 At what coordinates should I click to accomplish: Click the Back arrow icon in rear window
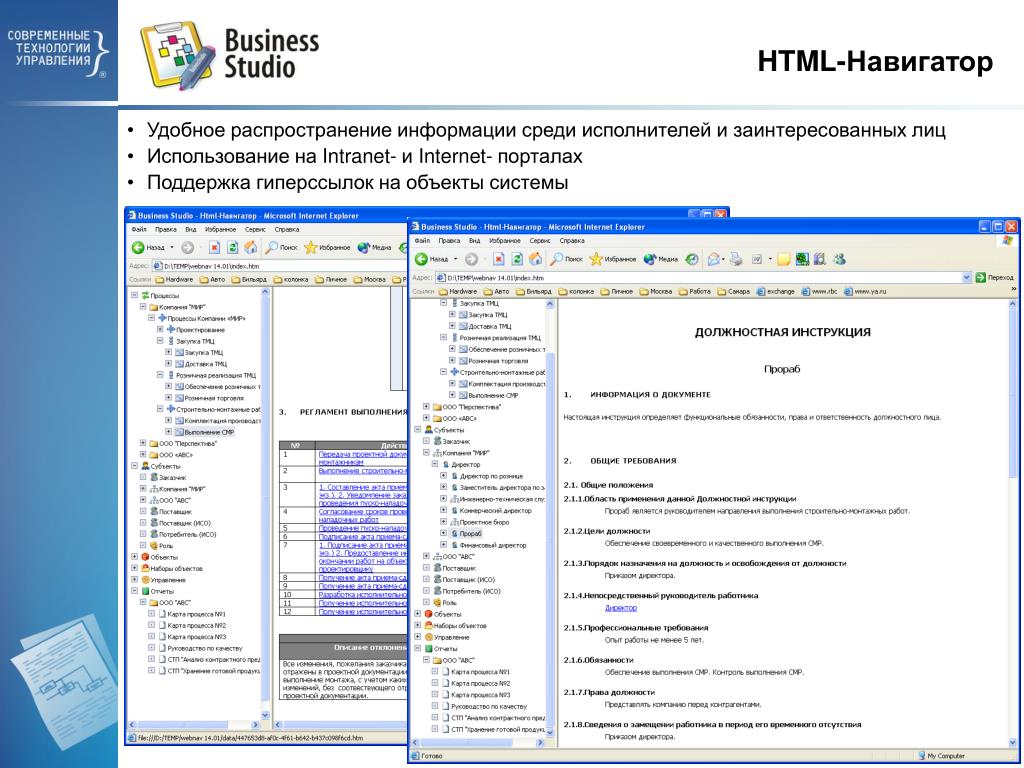pyautogui.click(x=138, y=248)
